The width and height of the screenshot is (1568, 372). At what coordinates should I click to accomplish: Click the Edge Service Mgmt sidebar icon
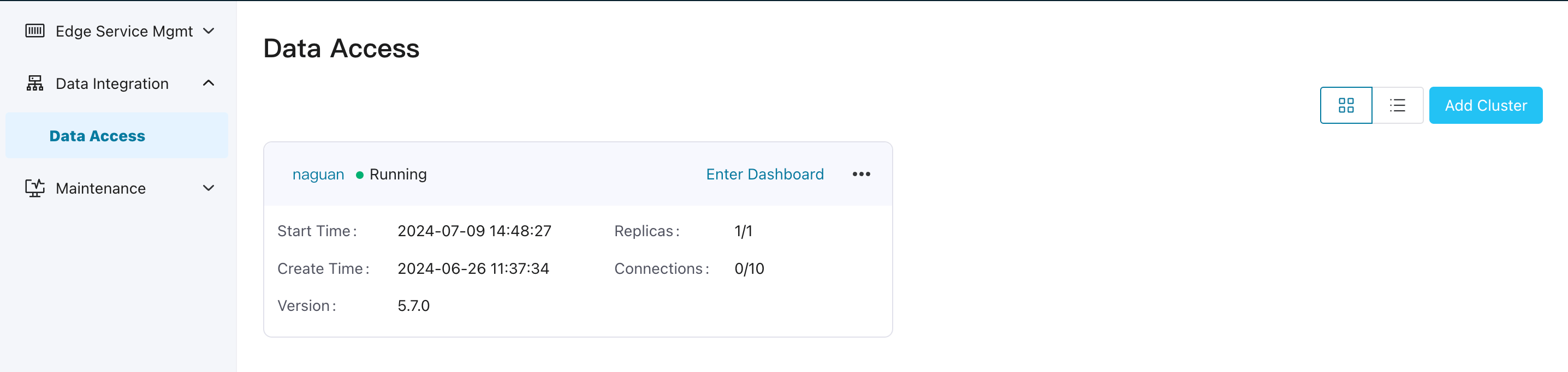[x=35, y=31]
